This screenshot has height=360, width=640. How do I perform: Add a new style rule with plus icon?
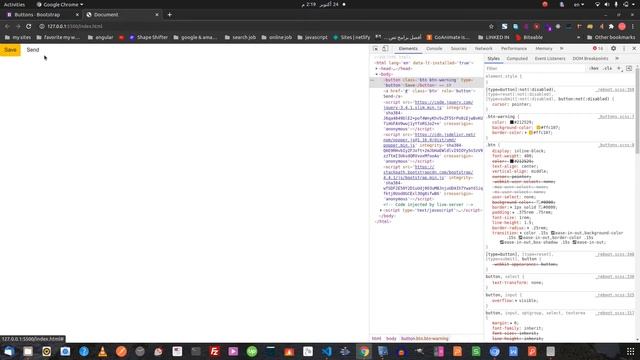pyautogui.click(x=619, y=68)
